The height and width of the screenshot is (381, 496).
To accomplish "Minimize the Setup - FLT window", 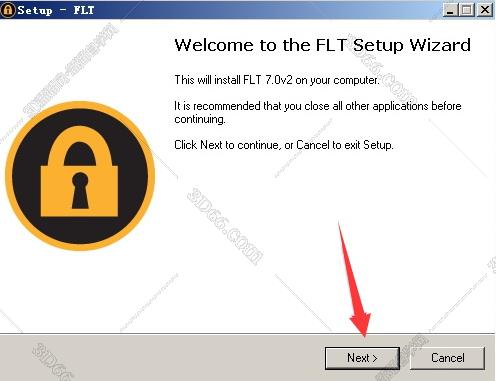I will coord(450,10).
